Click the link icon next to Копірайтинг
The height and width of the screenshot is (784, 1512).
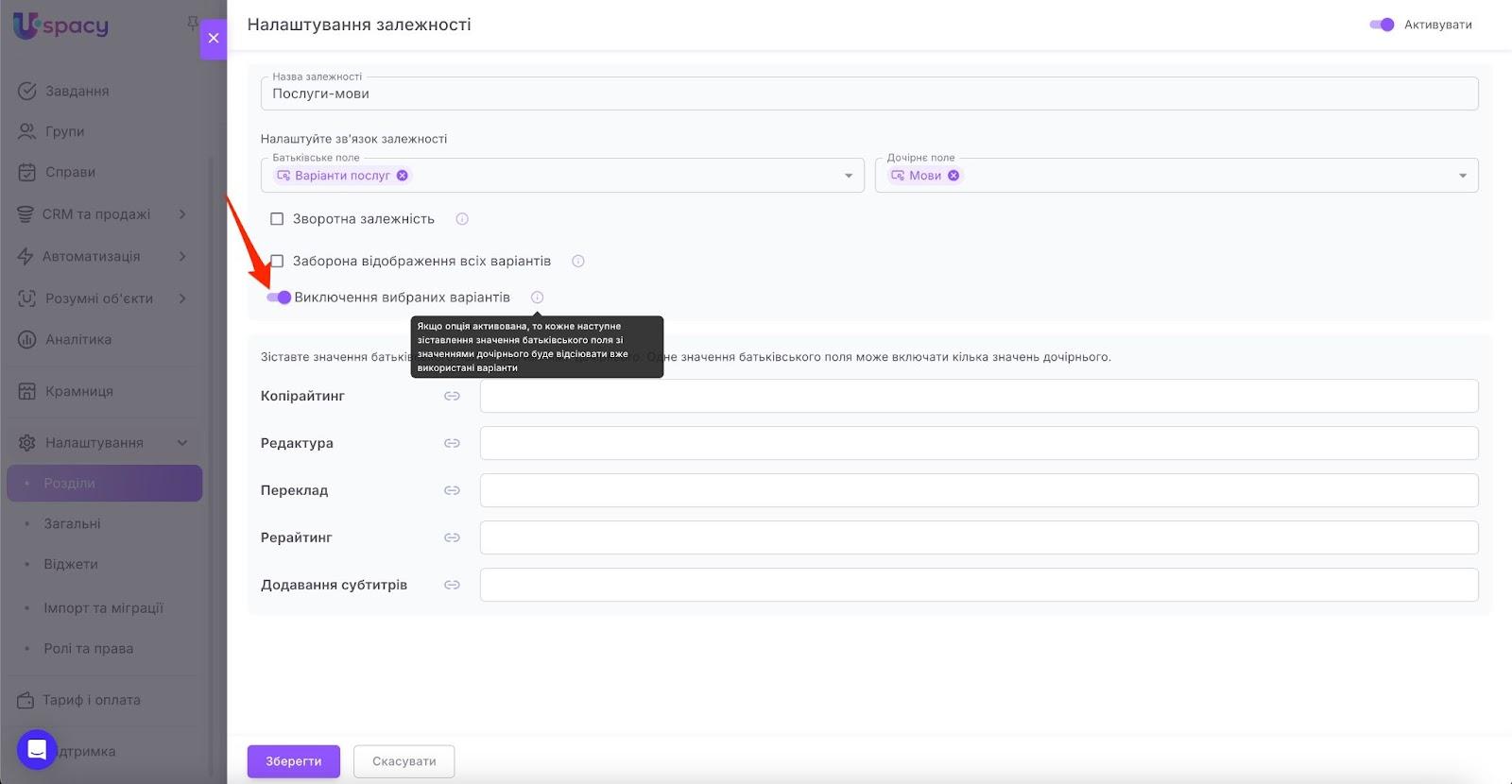click(x=452, y=396)
